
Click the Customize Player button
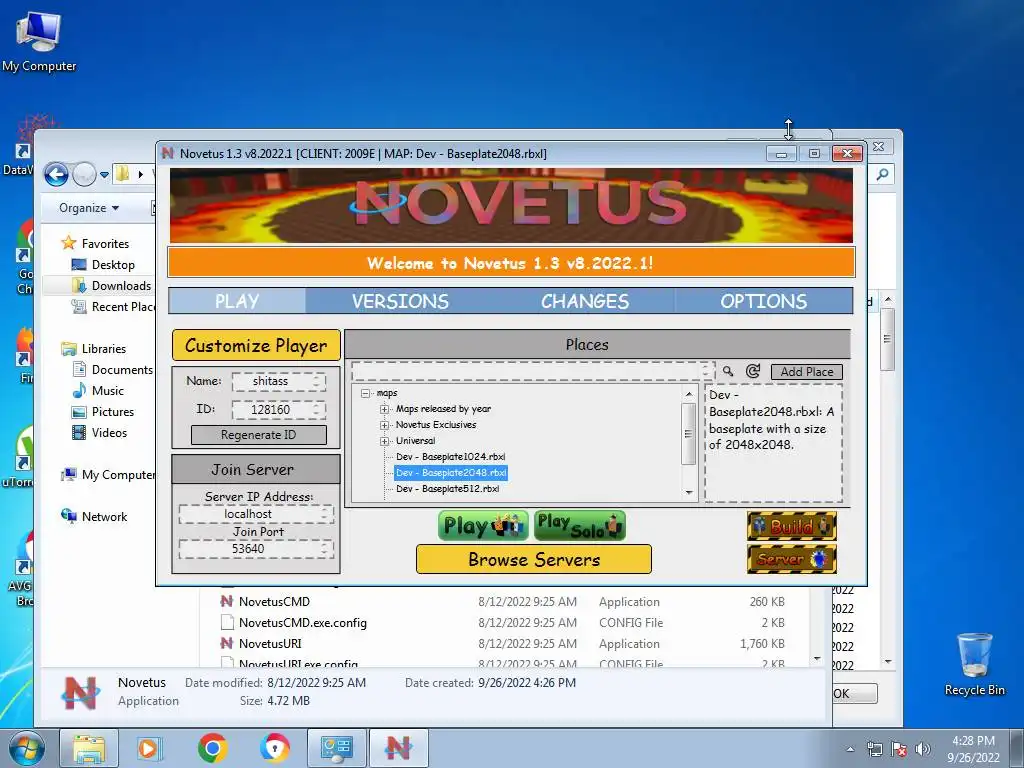(x=256, y=345)
